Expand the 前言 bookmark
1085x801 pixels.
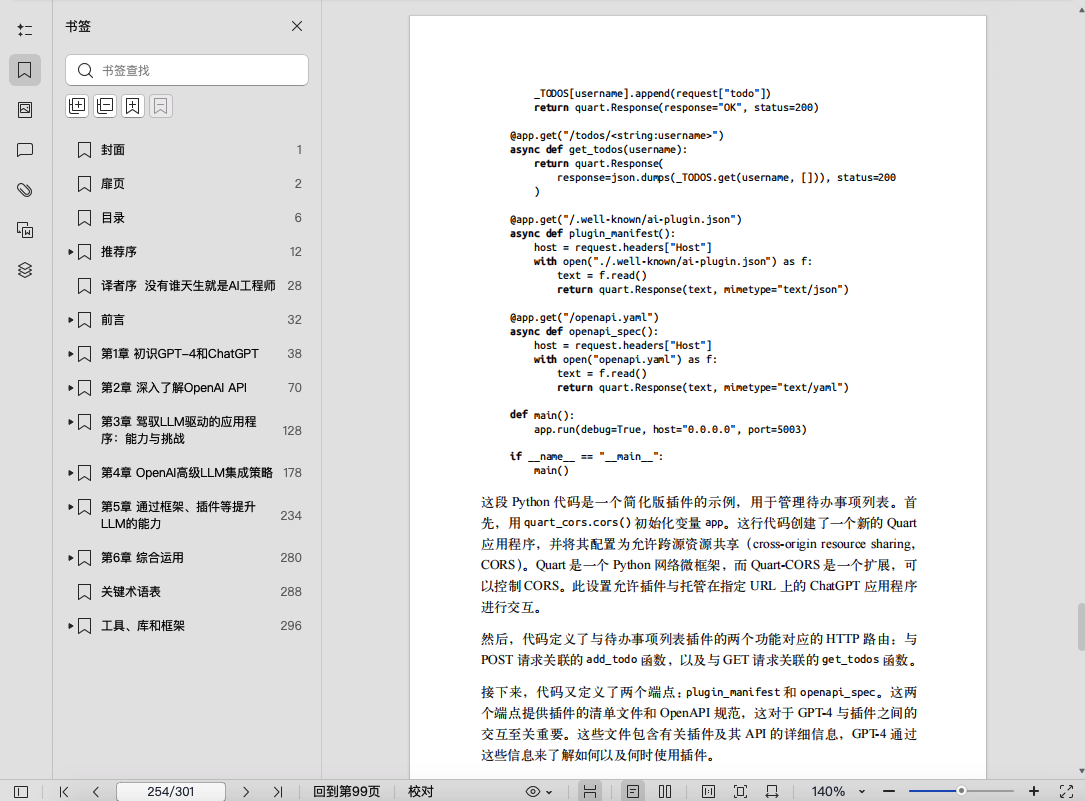(71, 320)
